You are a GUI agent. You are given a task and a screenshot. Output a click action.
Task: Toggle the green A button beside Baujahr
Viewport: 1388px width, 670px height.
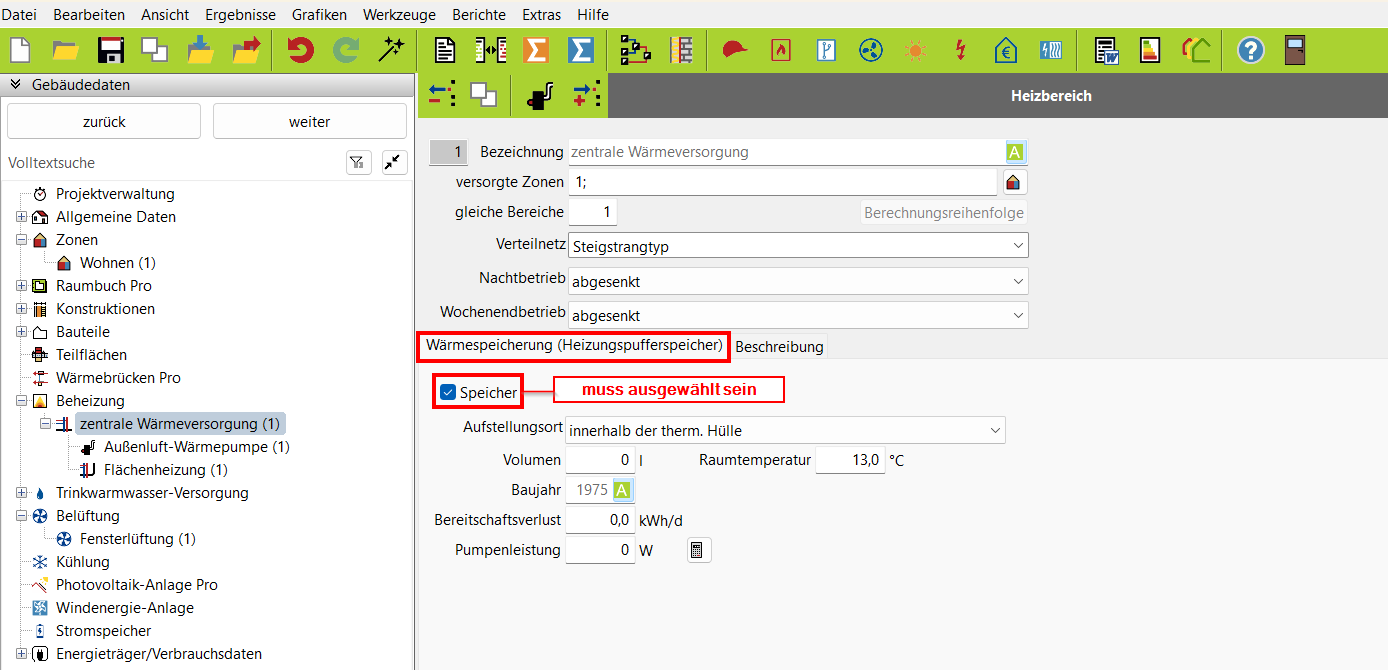(622, 490)
